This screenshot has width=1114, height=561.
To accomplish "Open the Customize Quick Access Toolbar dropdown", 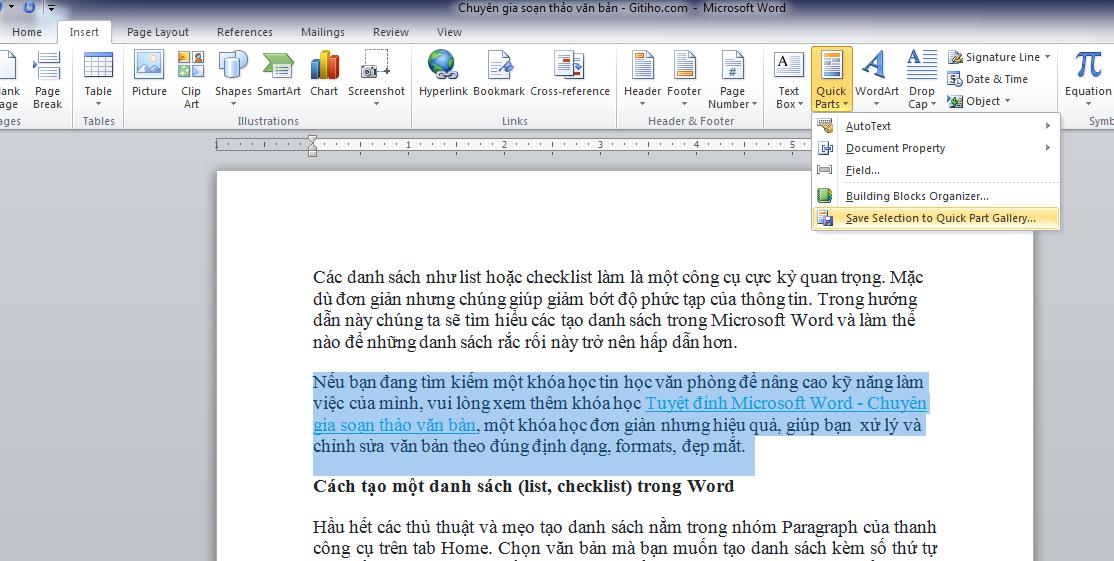I will tap(51, 9).
